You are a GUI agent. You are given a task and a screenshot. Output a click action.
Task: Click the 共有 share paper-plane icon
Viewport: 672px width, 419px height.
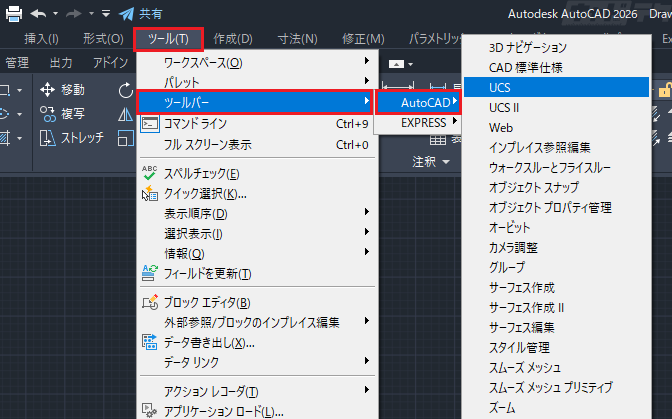[x=126, y=14]
